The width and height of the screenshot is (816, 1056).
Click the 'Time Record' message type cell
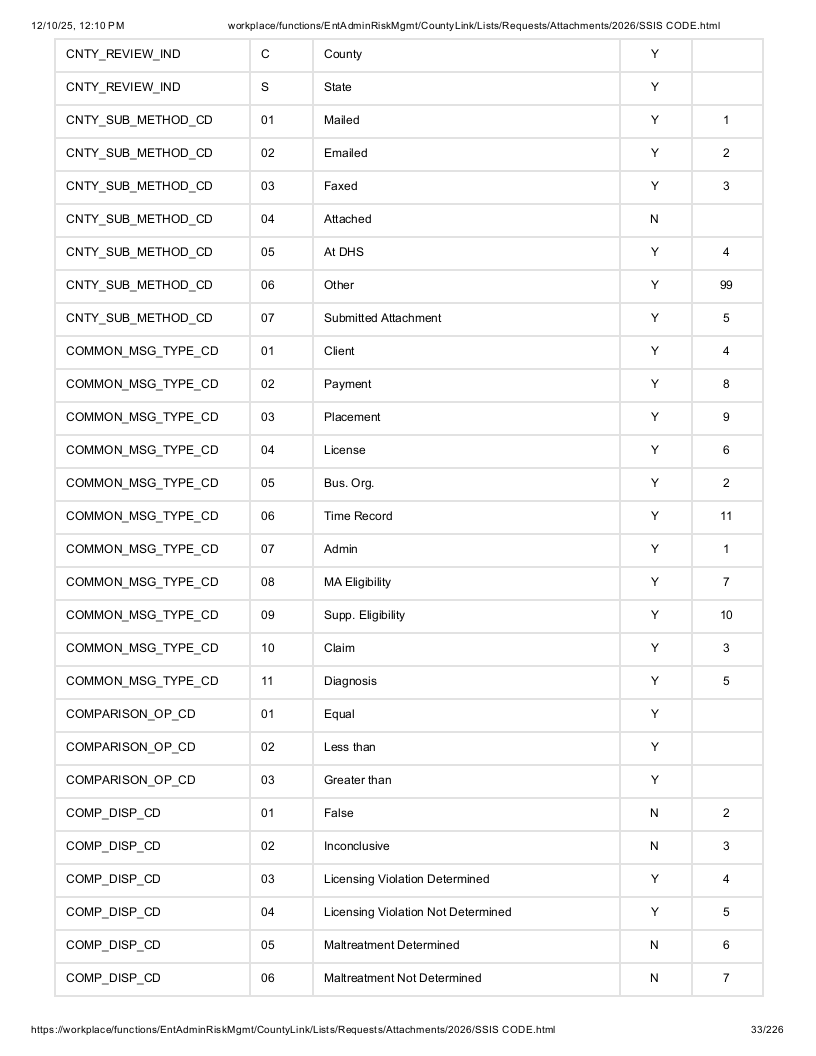(x=466, y=516)
